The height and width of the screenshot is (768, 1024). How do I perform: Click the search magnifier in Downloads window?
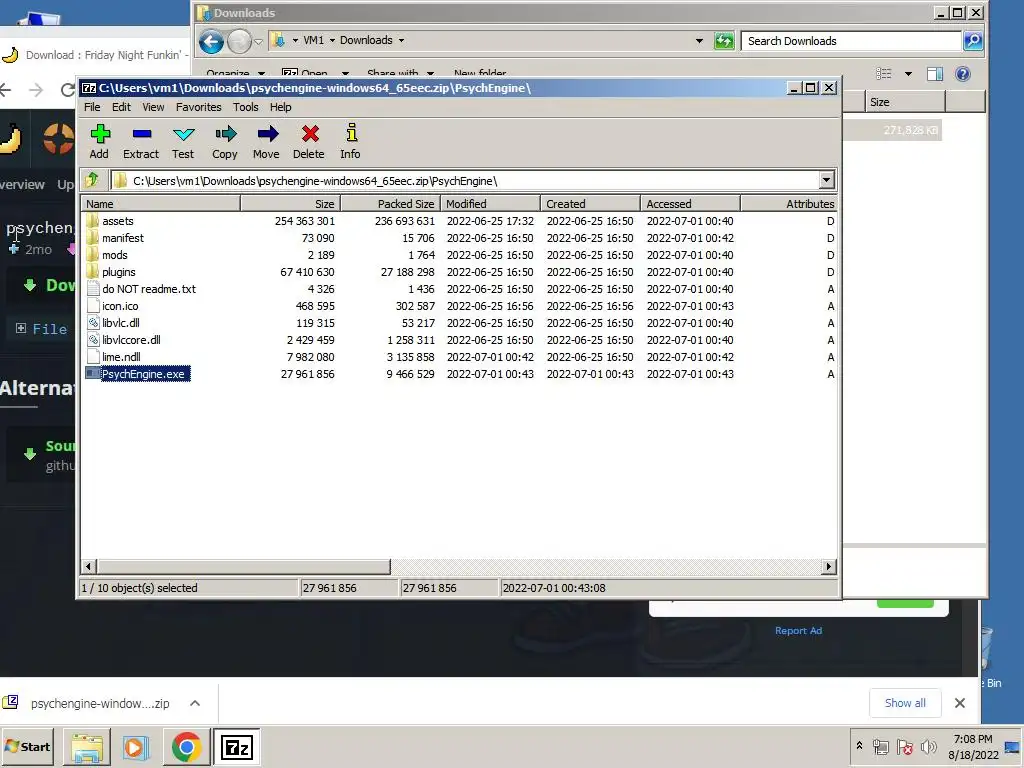tap(972, 40)
